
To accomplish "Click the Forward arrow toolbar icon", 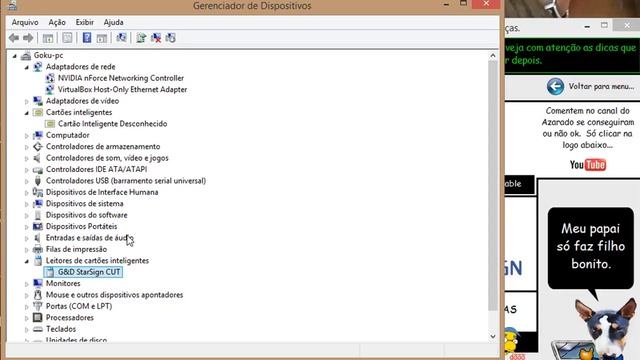I will tap(28, 38).
